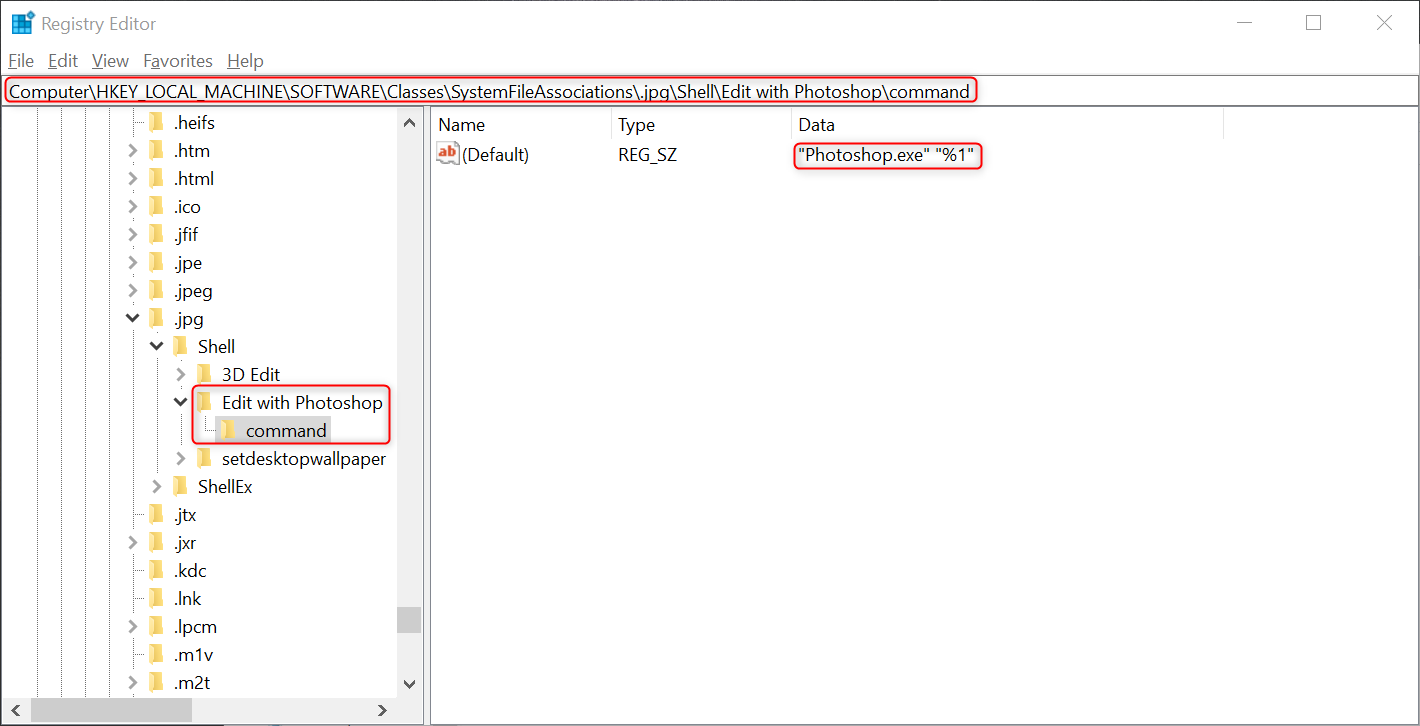The width and height of the screenshot is (1420, 726).
Task: Click the .kdc folder icon
Action: (x=156, y=571)
